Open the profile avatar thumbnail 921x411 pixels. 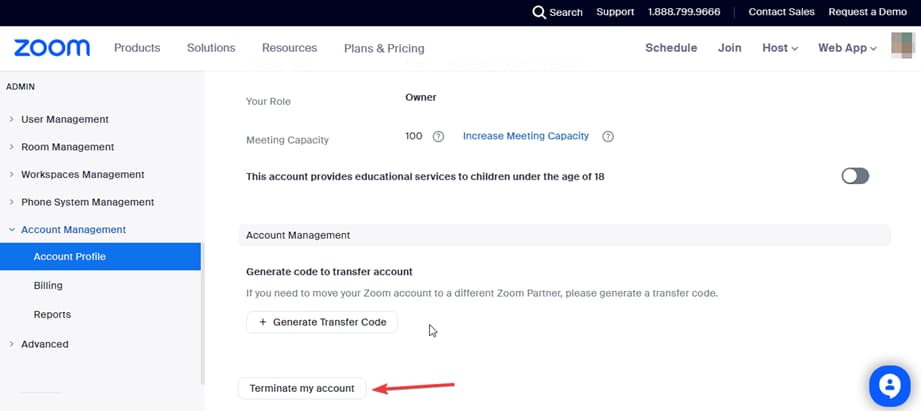902,47
